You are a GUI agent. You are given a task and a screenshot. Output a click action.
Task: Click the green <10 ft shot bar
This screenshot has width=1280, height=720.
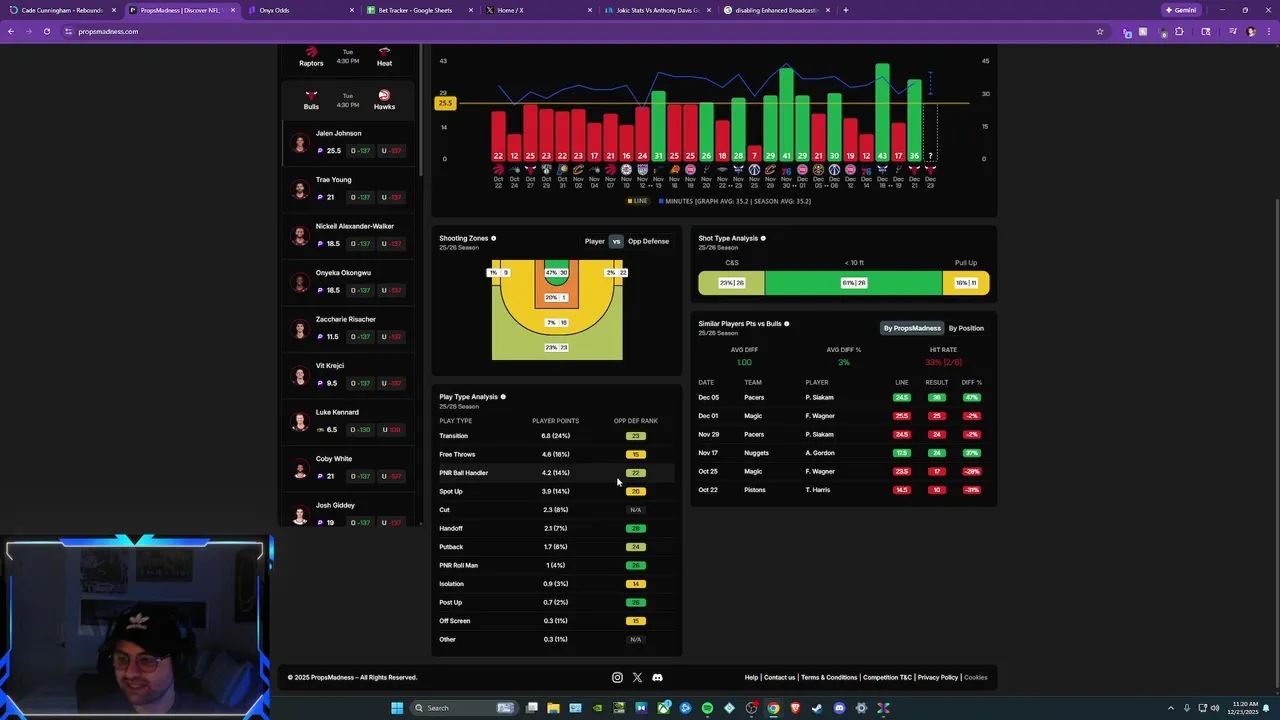click(853, 283)
